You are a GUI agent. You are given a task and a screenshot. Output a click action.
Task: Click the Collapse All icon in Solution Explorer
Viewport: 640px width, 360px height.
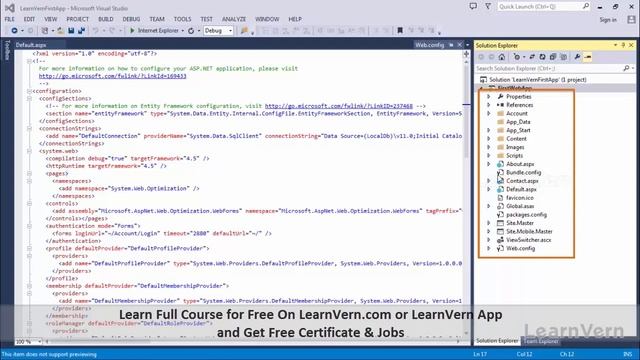(553, 57)
